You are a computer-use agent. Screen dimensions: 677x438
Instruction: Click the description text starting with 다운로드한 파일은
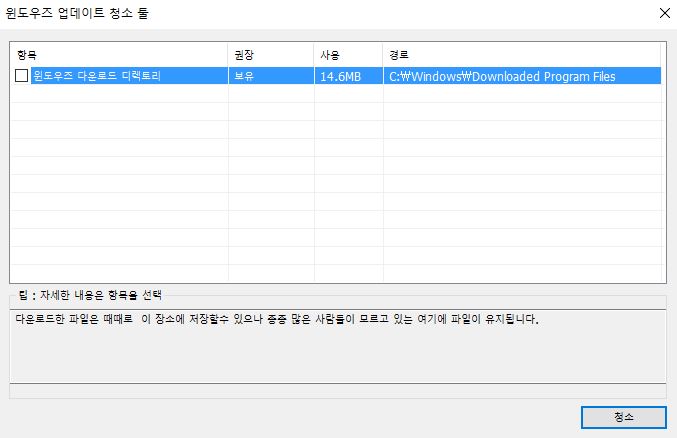(277, 319)
